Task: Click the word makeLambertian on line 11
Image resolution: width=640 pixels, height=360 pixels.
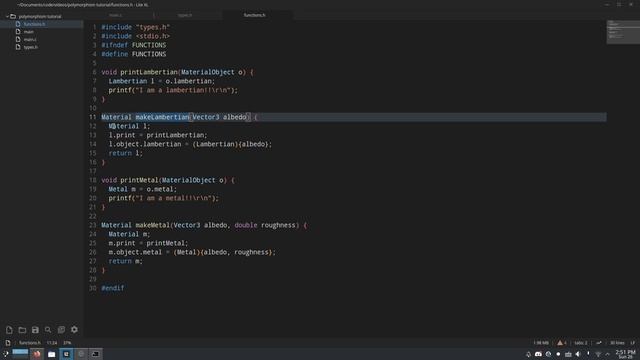Action: pyautogui.click(x=162, y=117)
